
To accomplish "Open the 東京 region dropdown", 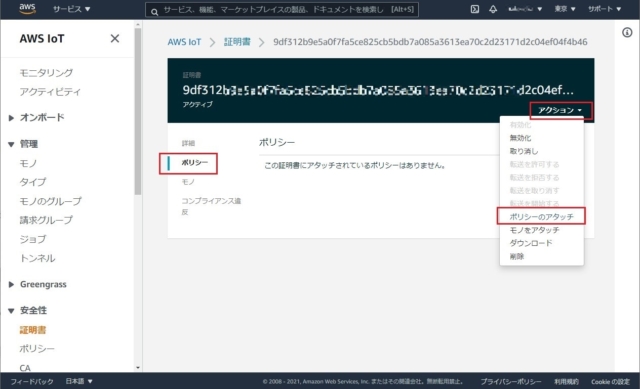I will tap(565, 9).
